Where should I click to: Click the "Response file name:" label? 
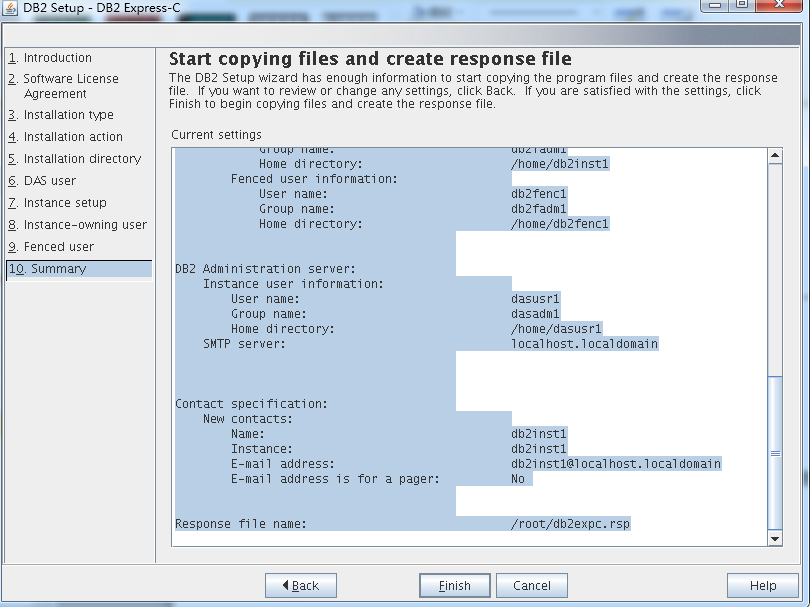(241, 524)
